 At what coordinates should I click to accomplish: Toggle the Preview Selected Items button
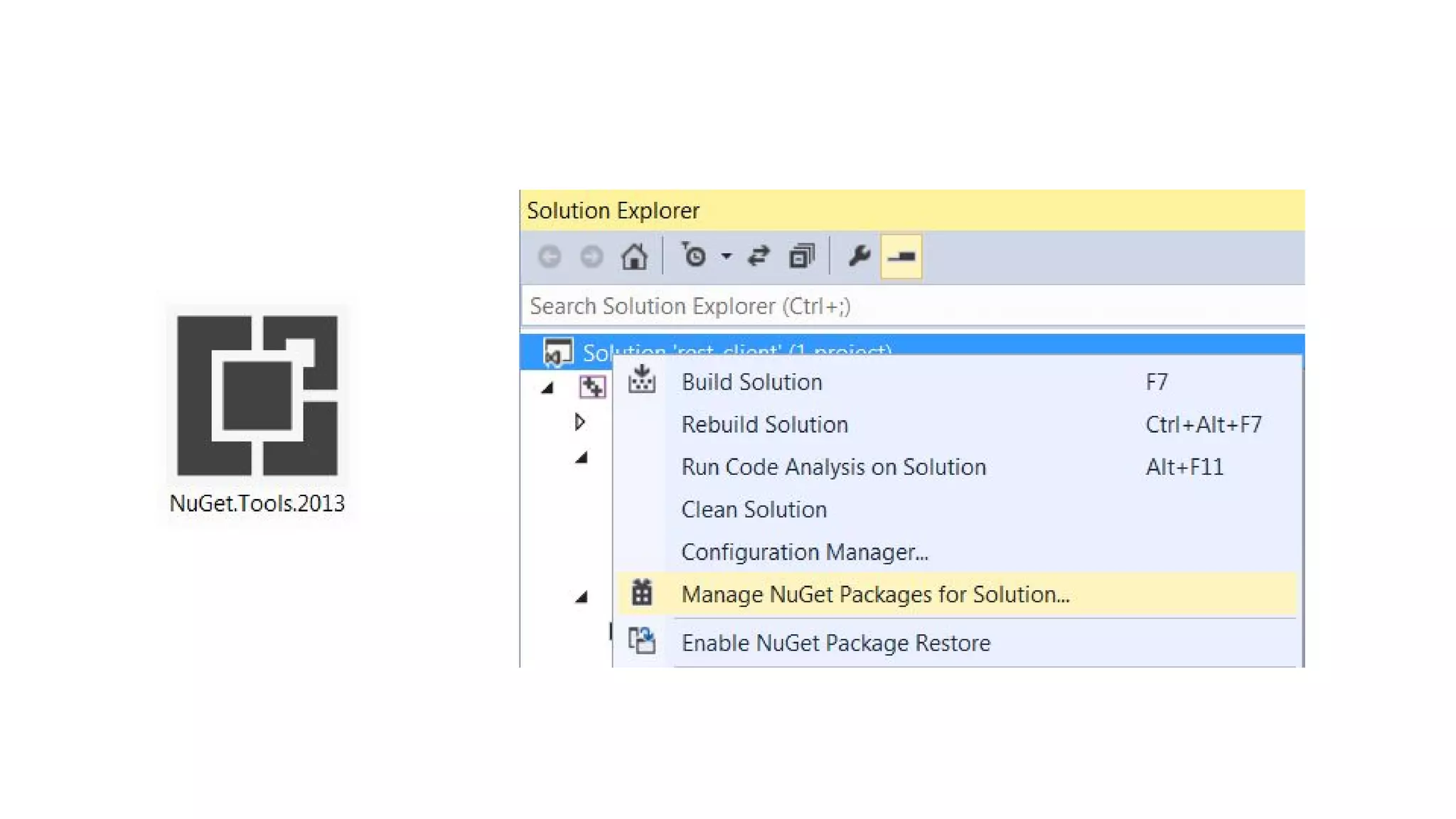tap(901, 256)
